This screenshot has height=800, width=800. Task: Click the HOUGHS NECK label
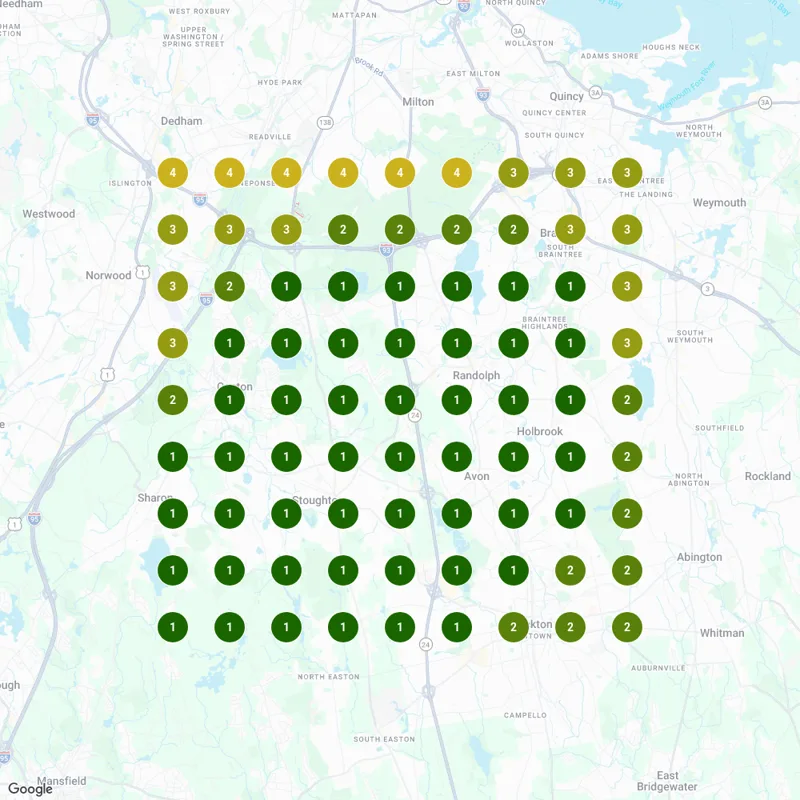[671, 47]
